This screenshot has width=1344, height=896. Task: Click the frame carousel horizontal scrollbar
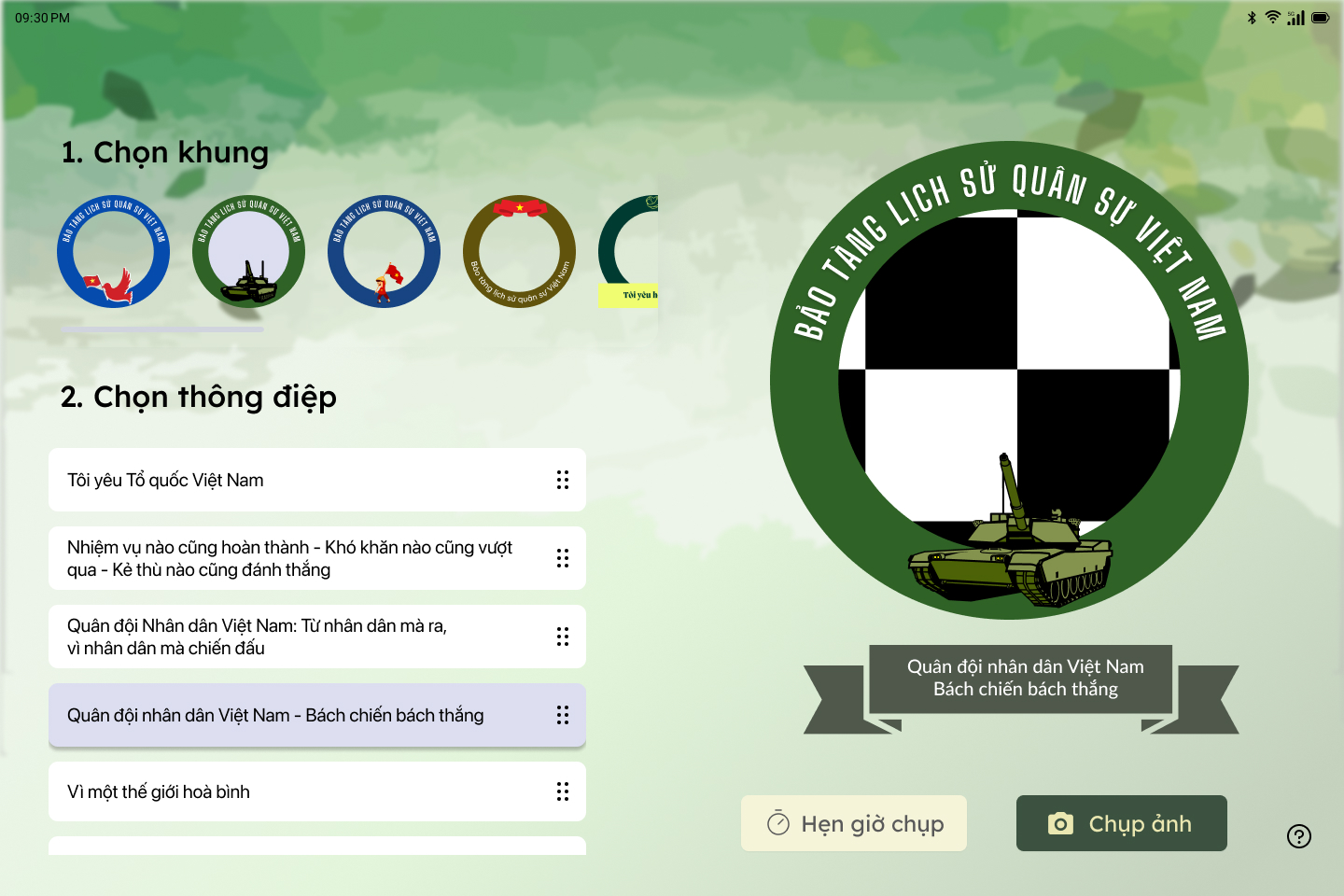pos(162,329)
